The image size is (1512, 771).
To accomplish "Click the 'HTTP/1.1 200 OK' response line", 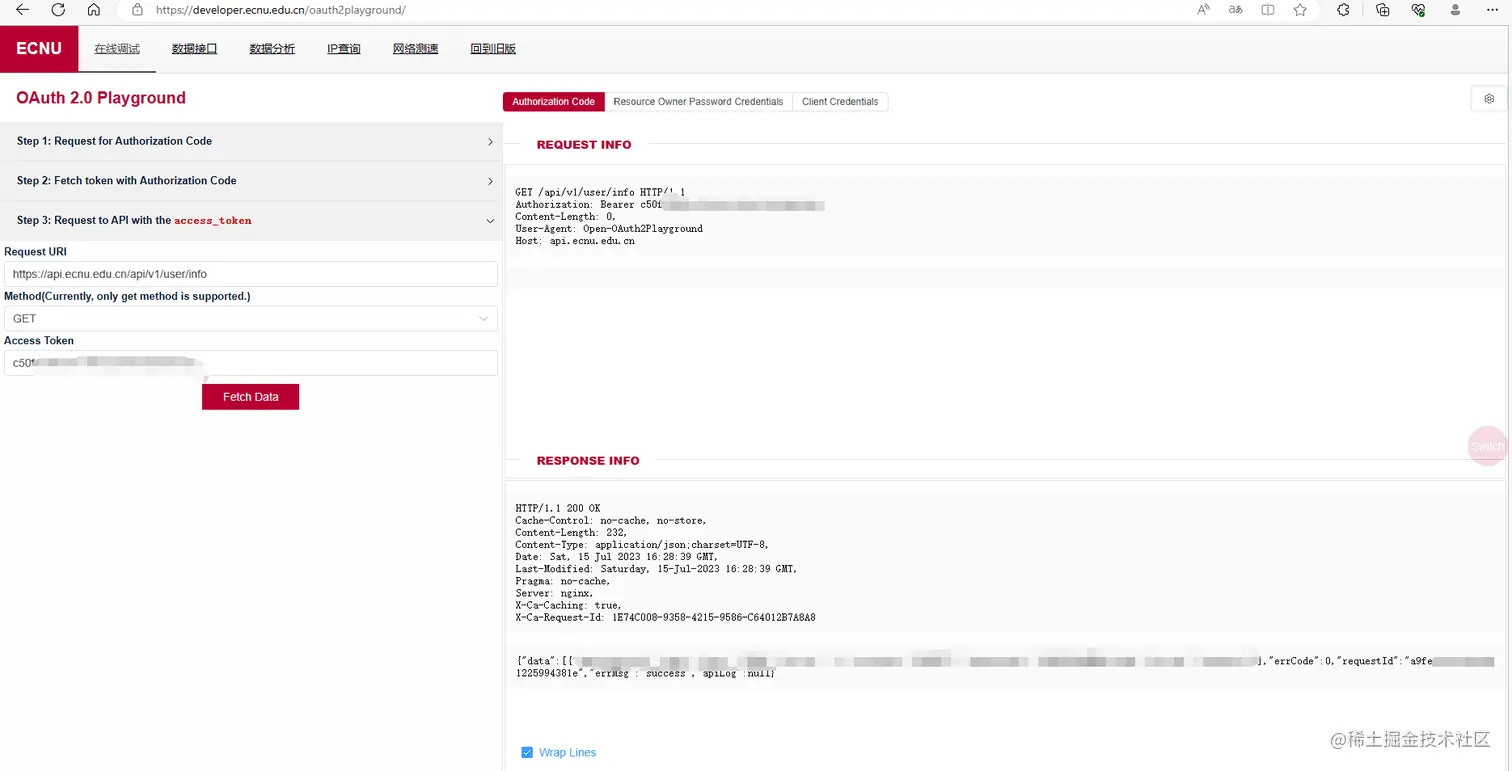I will pyautogui.click(x=558, y=508).
